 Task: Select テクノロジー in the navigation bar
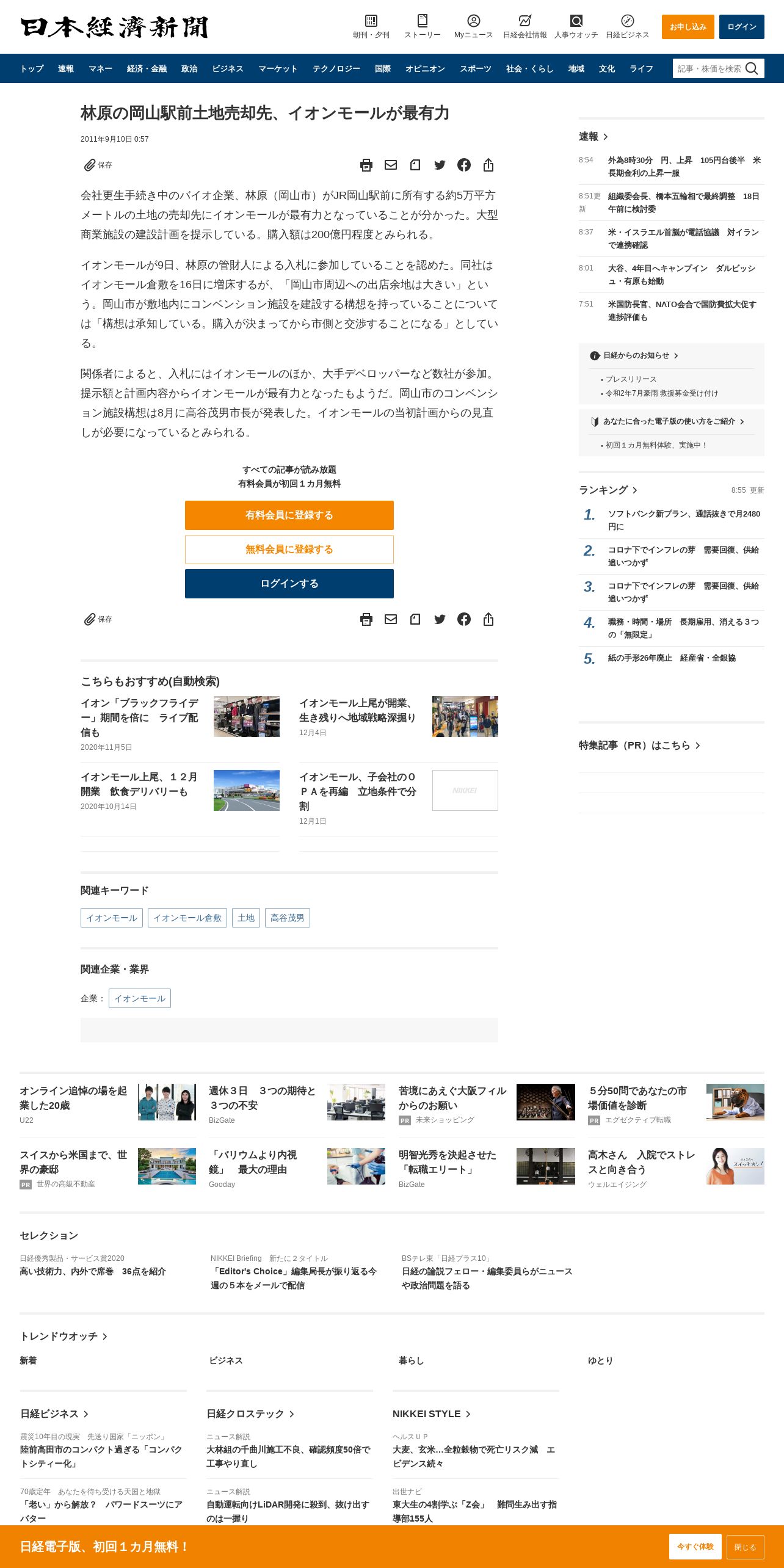336,68
